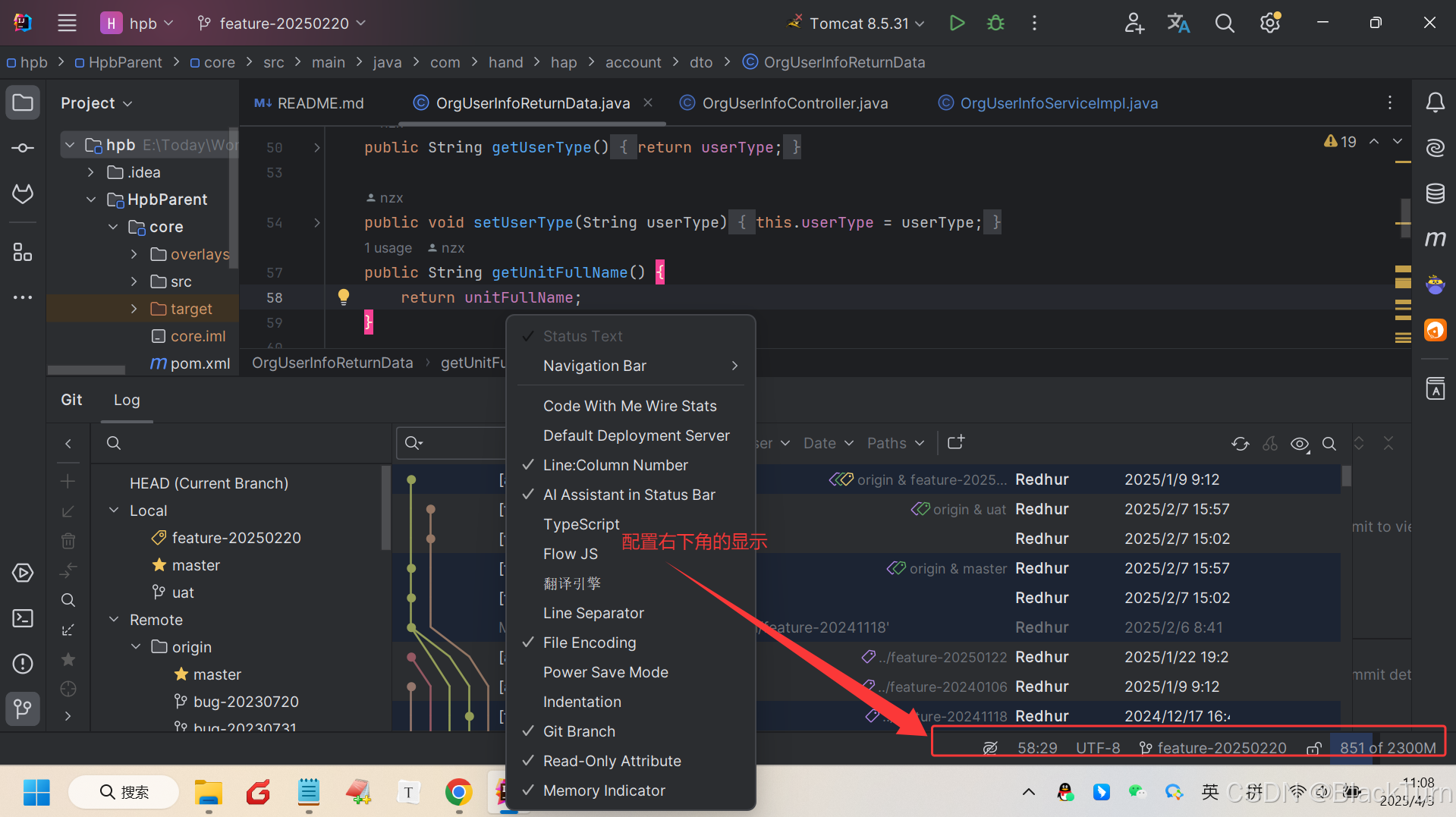Click the translation icon in toolbar
The width and height of the screenshot is (1456, 817).
(1178, 23)
